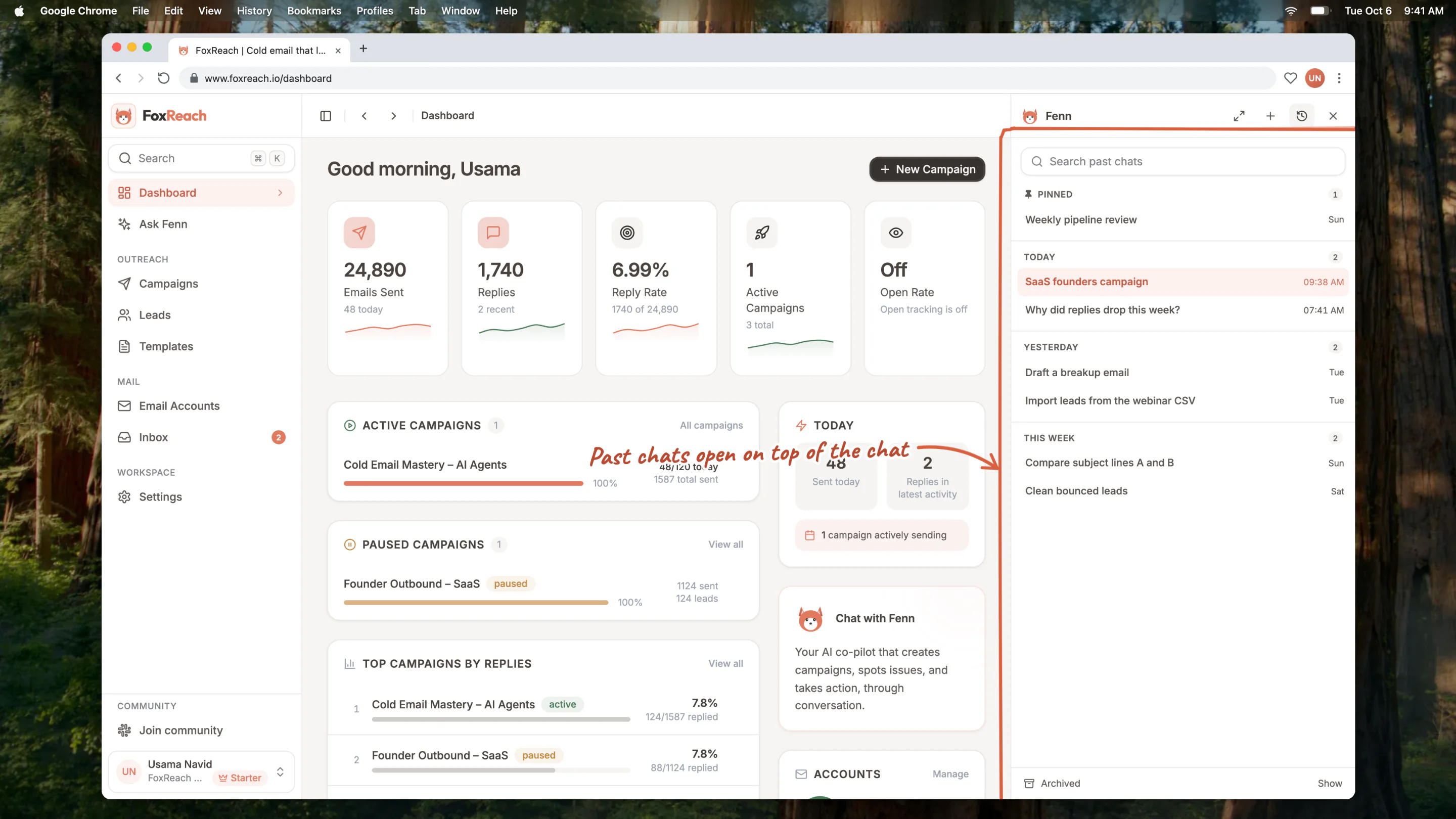Open workspace Settings

pos(201,497)
